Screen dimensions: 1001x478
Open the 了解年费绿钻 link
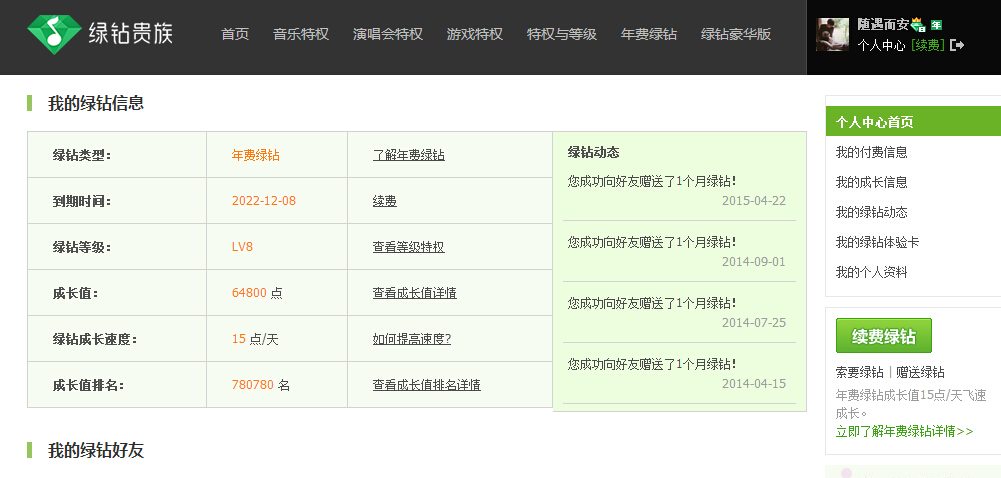tap(409, 155)
